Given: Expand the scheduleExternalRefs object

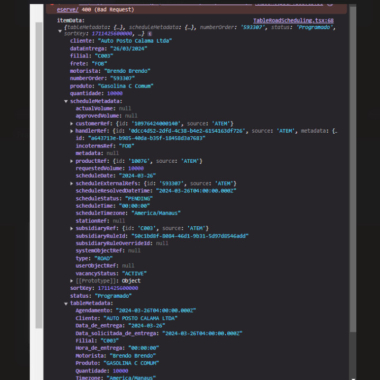Looking at the screenshot, I should (x=72, y=183).
